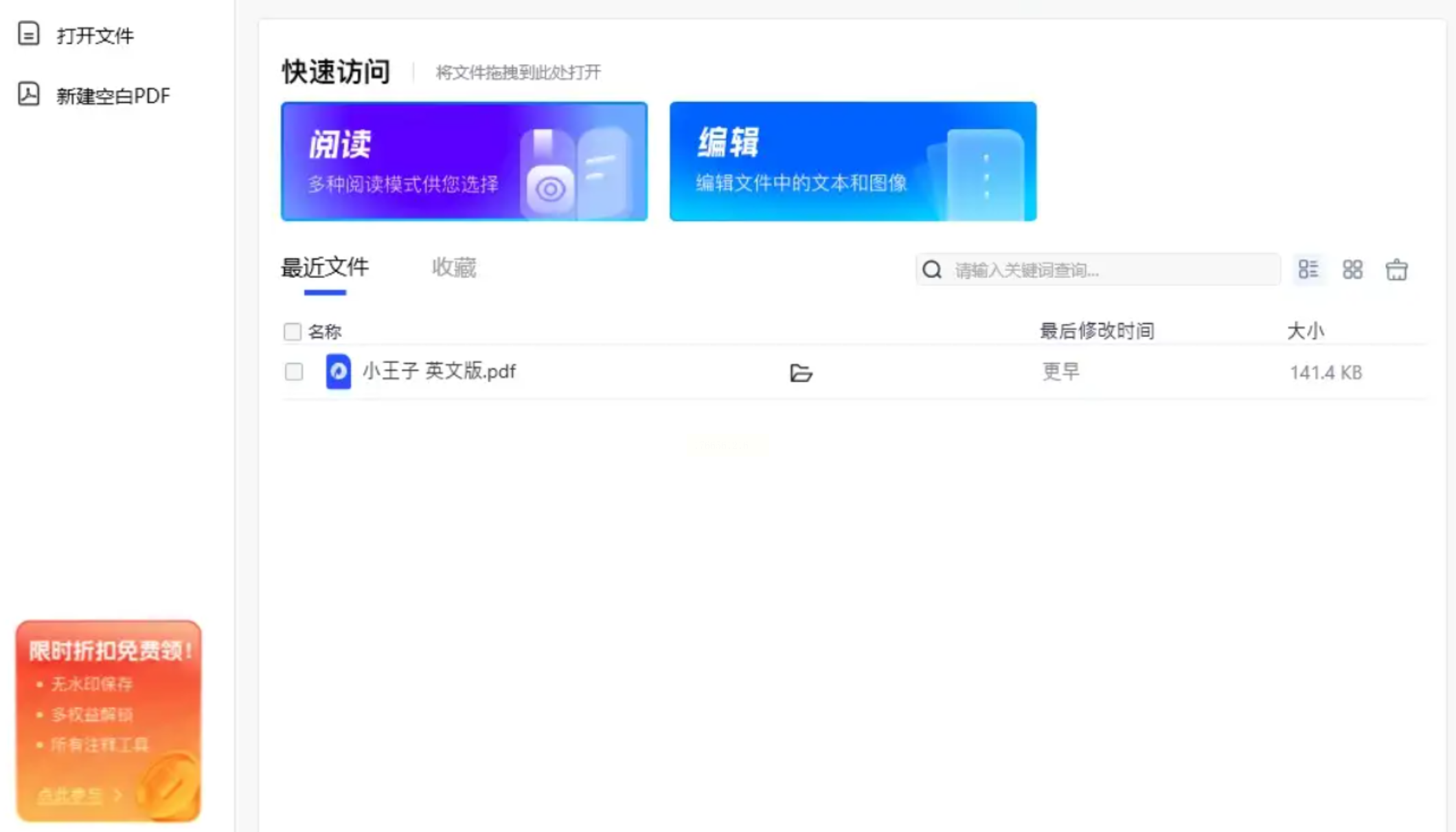Click the New Blank PDF icon

(28, 94)
